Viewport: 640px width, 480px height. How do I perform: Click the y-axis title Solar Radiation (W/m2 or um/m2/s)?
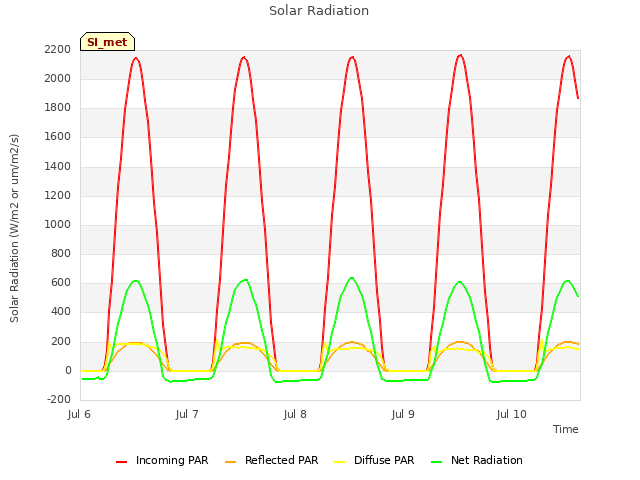14,228
